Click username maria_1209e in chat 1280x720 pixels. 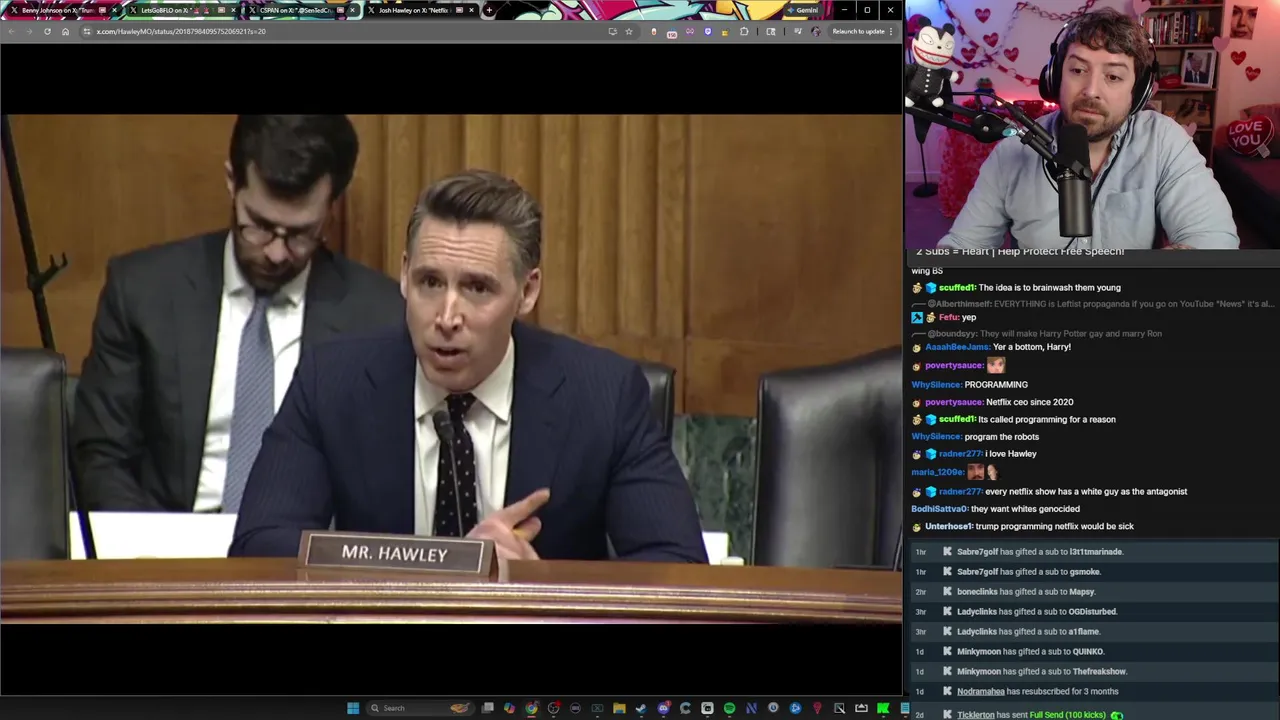pos(937,472)
